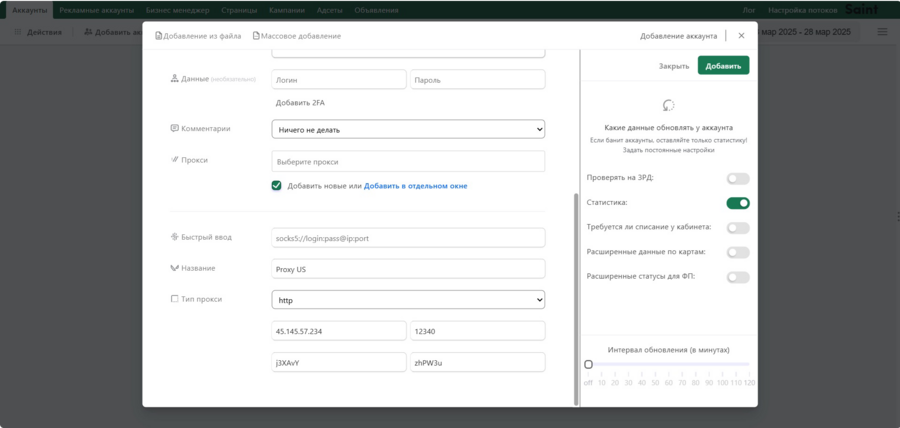Toggle Требуется ли списание у кабинета switch
The width and height of the screenshot is (900, 428).
click(738, 228)
